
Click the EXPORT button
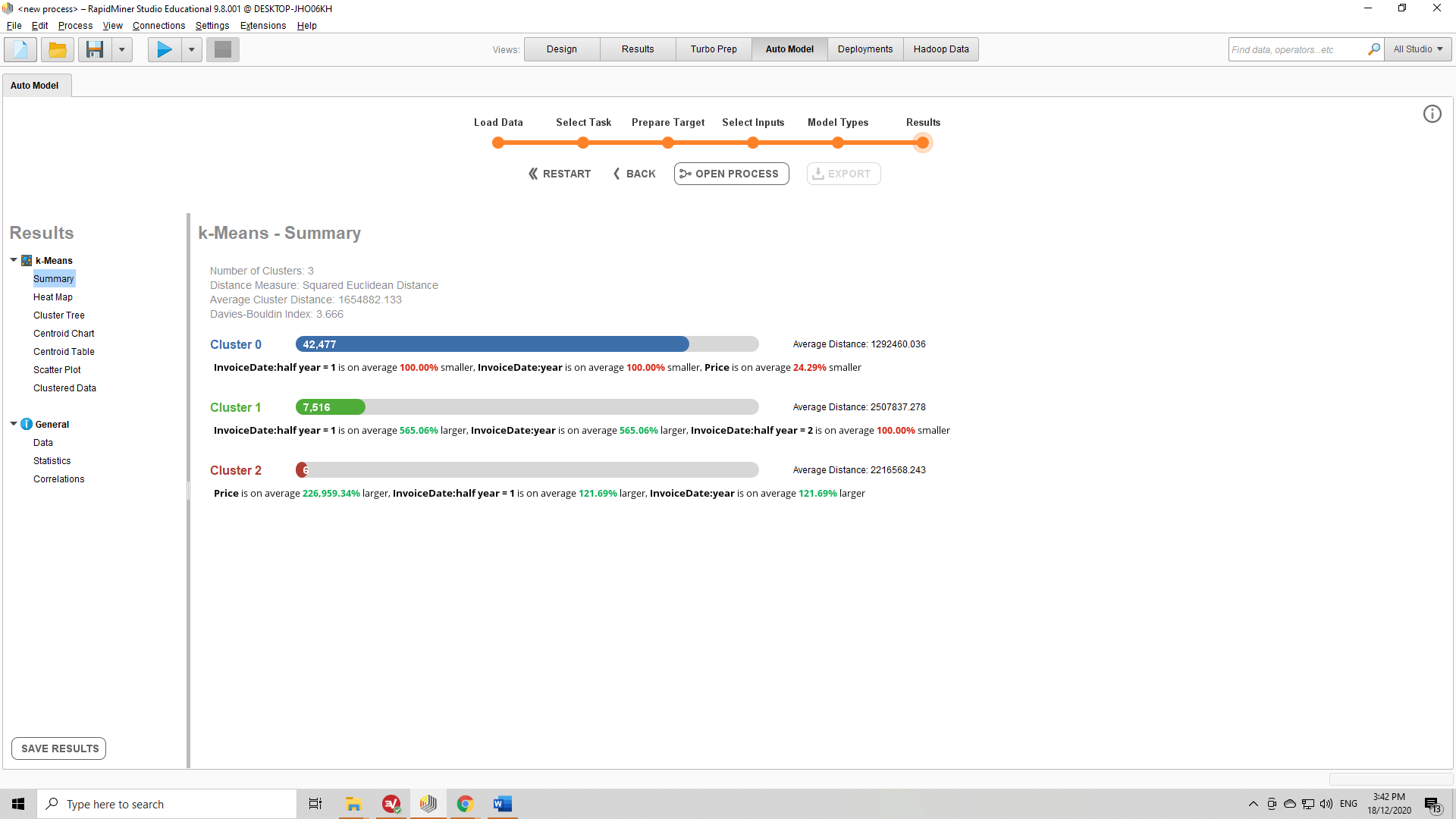pos(843,174)
